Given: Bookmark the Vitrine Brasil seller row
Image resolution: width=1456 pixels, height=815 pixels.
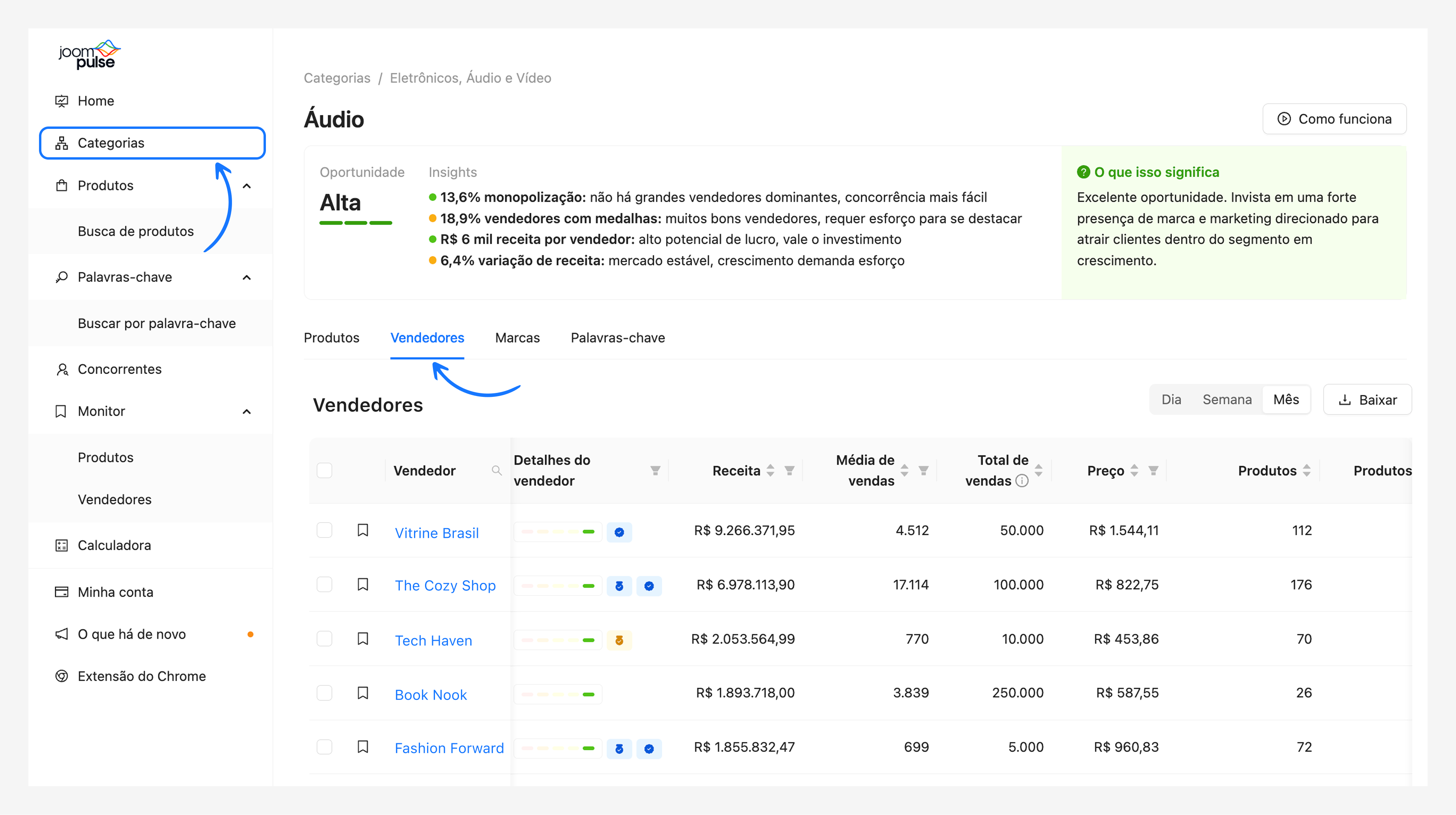Looking at the screenshot, I should 363,530.
